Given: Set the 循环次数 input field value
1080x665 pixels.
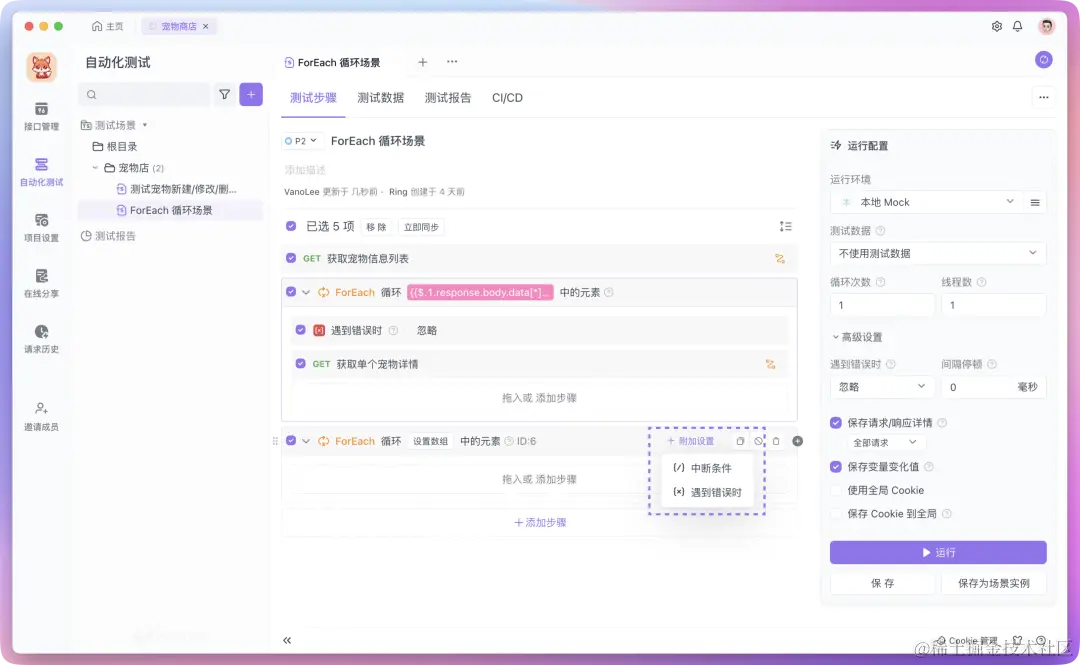Looking at the screenshot, I should [x=880, y=304].
